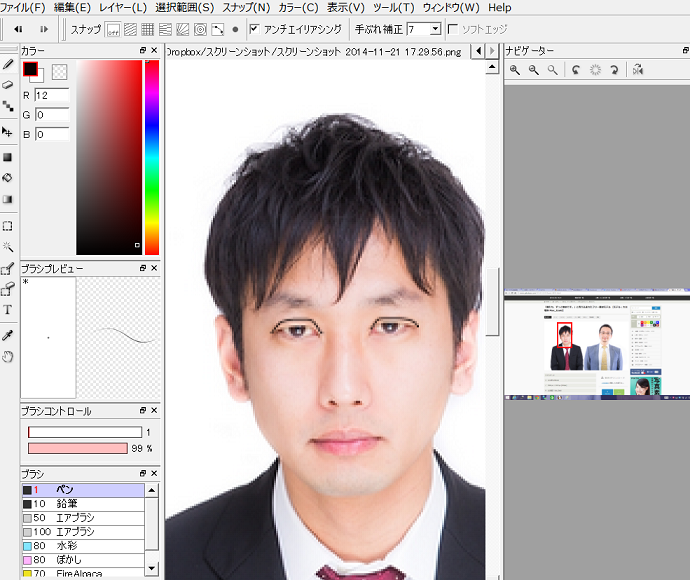Open the レイヤー(L) menu
The height and width of the screenshot is (580, 690).
(123, 7)
